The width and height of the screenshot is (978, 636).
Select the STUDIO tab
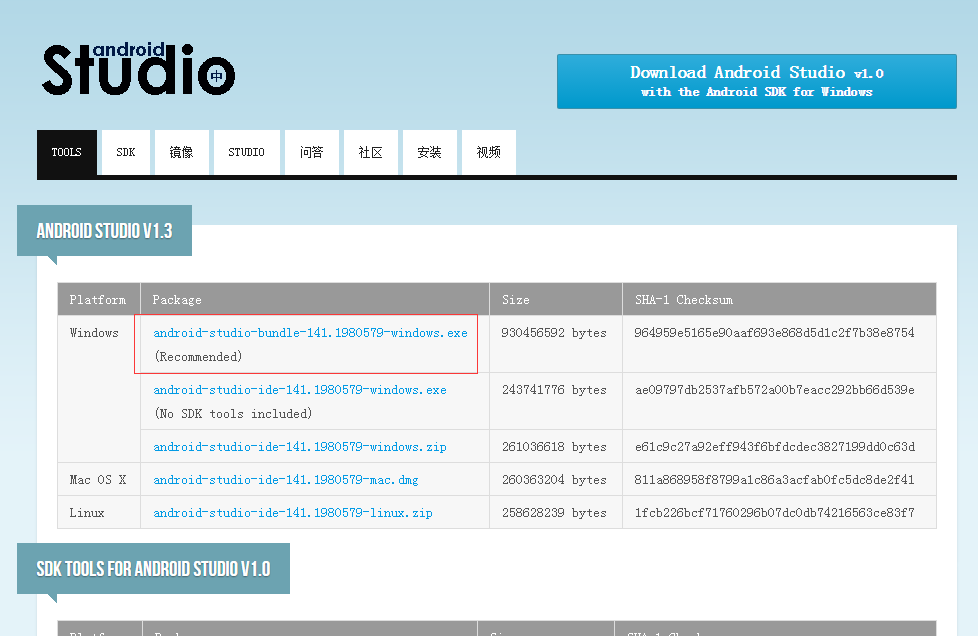[x=246, y=152]
